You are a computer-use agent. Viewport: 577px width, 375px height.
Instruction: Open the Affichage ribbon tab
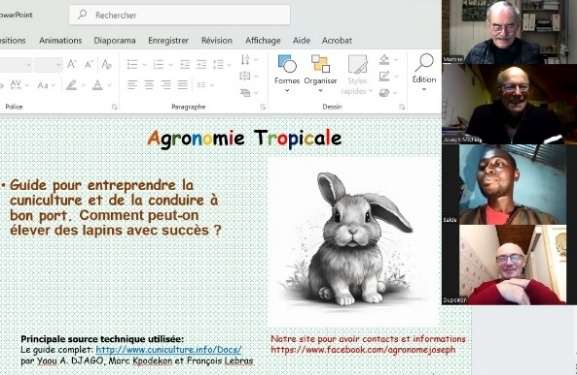(x=263, y=40)
